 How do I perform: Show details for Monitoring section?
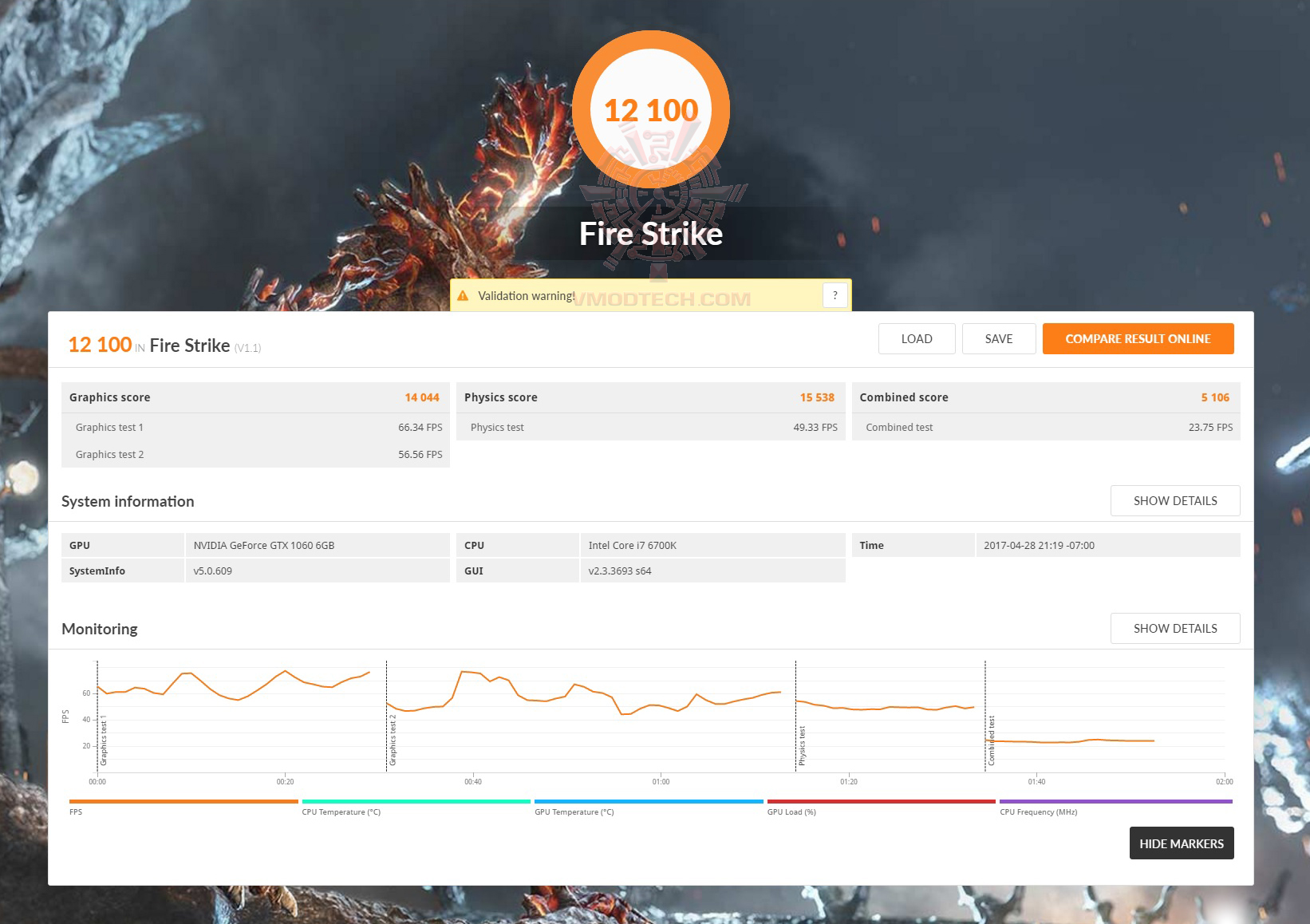pyautogui.click(x=1175, y=628)
